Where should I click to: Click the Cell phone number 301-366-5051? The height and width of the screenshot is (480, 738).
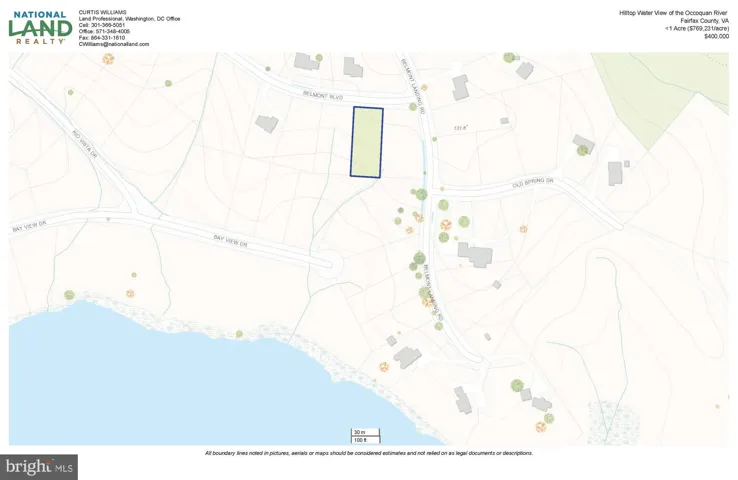tap(104, 25)
